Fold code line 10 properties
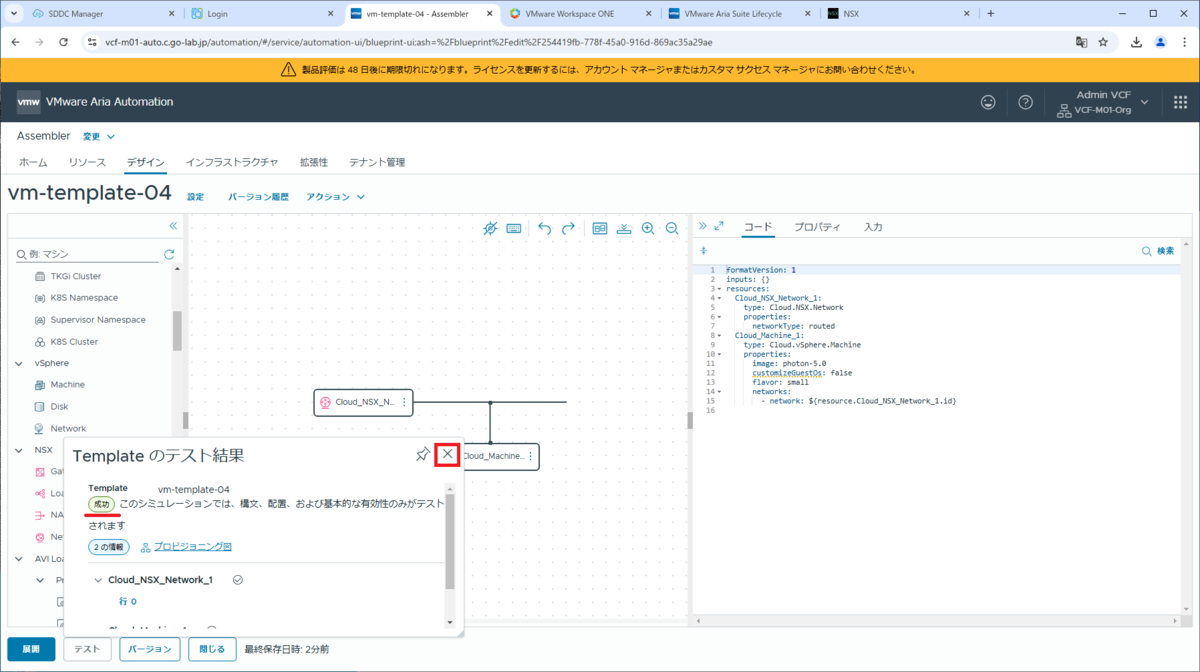This screenshot has height=672, width=1200. pos(719,354)
